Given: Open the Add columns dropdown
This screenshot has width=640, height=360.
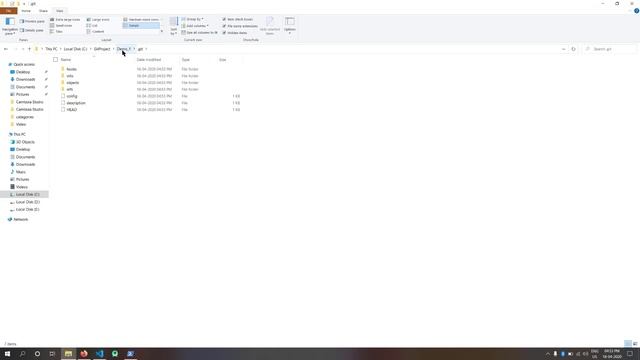Looking at the screenshot, I should pyautogui.click(x=195, y=26).
